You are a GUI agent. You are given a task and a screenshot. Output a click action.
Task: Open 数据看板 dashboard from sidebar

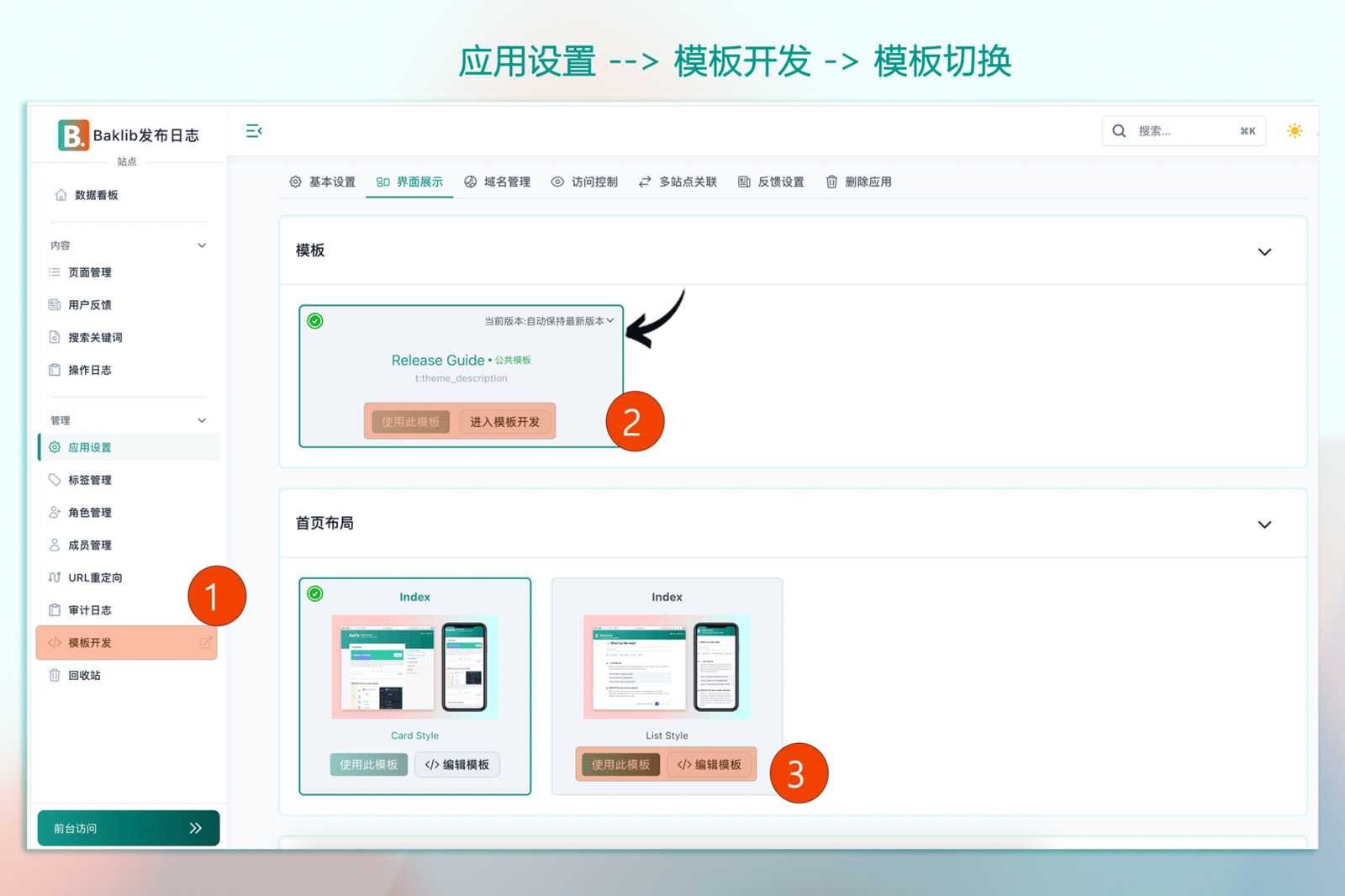click(96, 195)
